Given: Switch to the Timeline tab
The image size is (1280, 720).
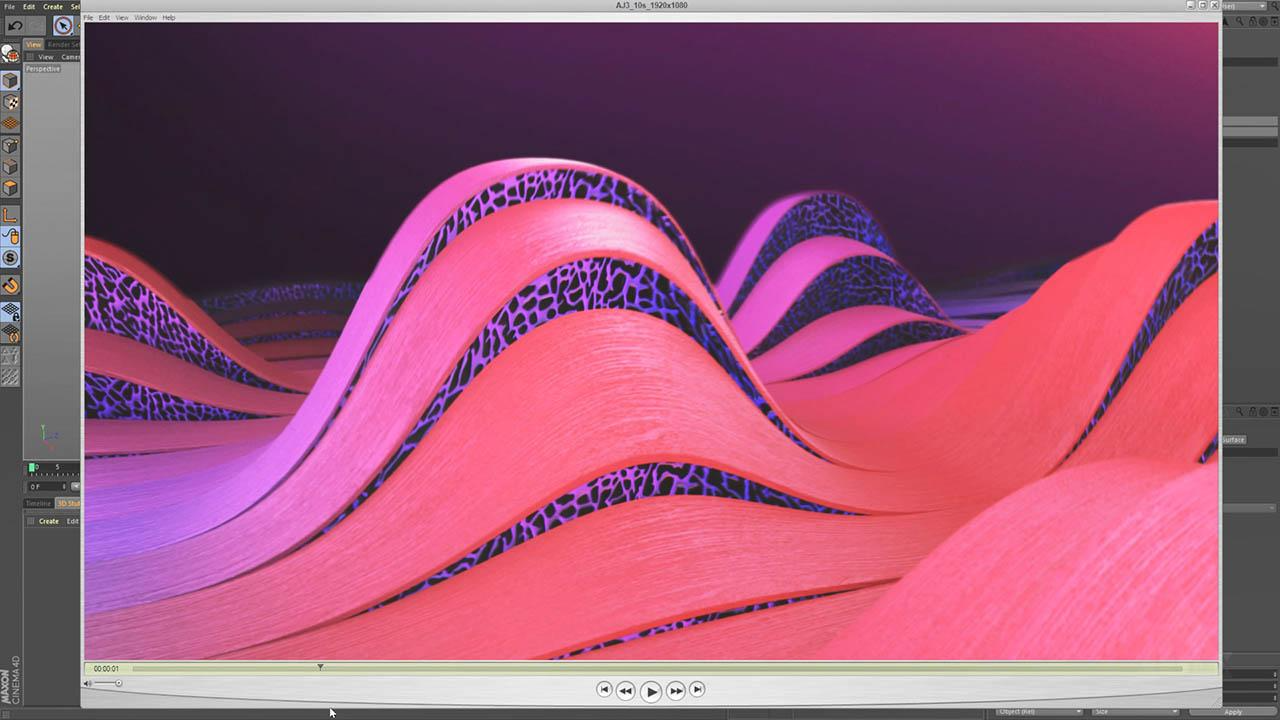Looking at the screenshot, I should pyautogui.click(x=38, y=504).
